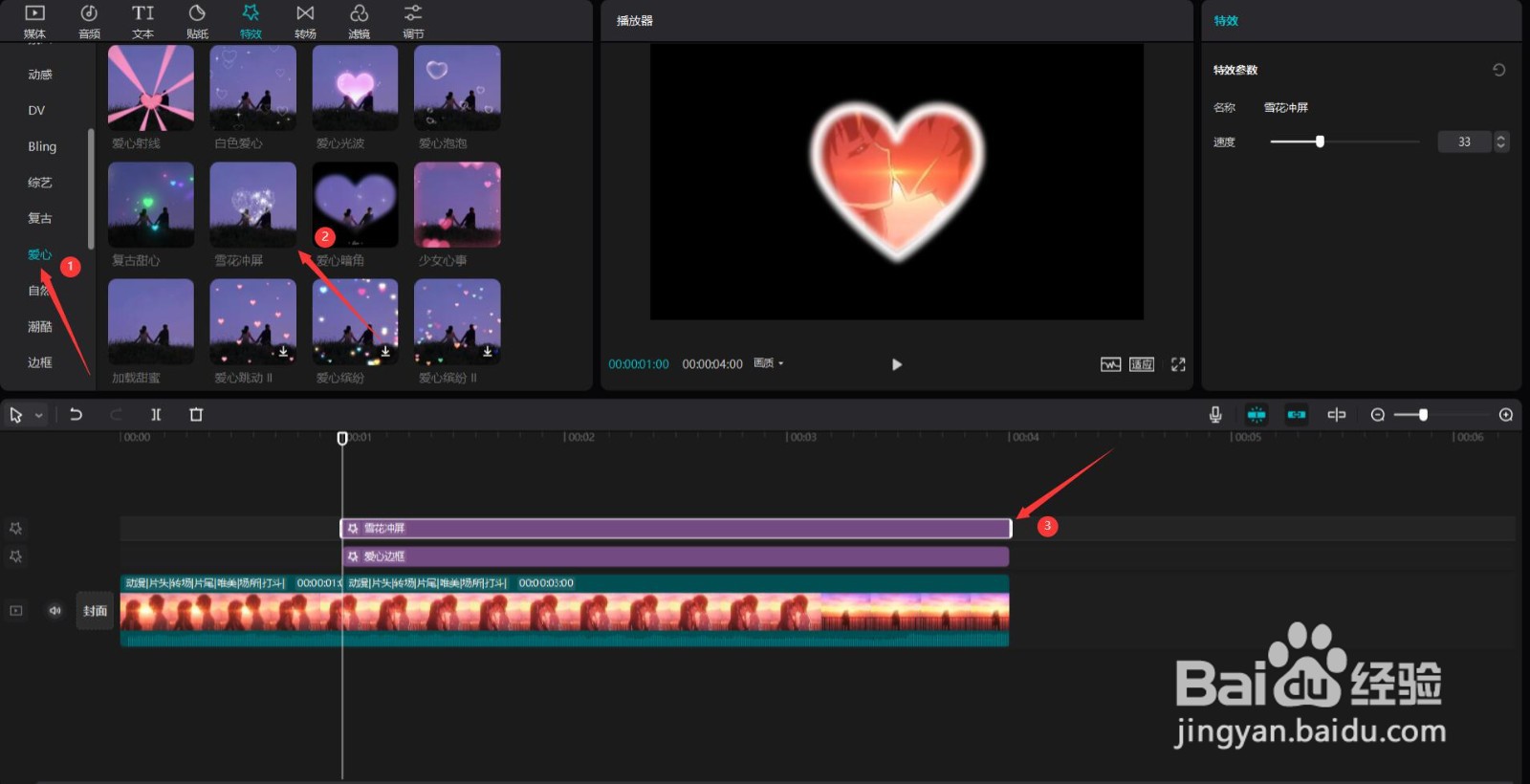Viewport: 1530px width, 784px height.
Task: Select the Bling effect category
Action: pyautogui.click(x=42, y=146)
